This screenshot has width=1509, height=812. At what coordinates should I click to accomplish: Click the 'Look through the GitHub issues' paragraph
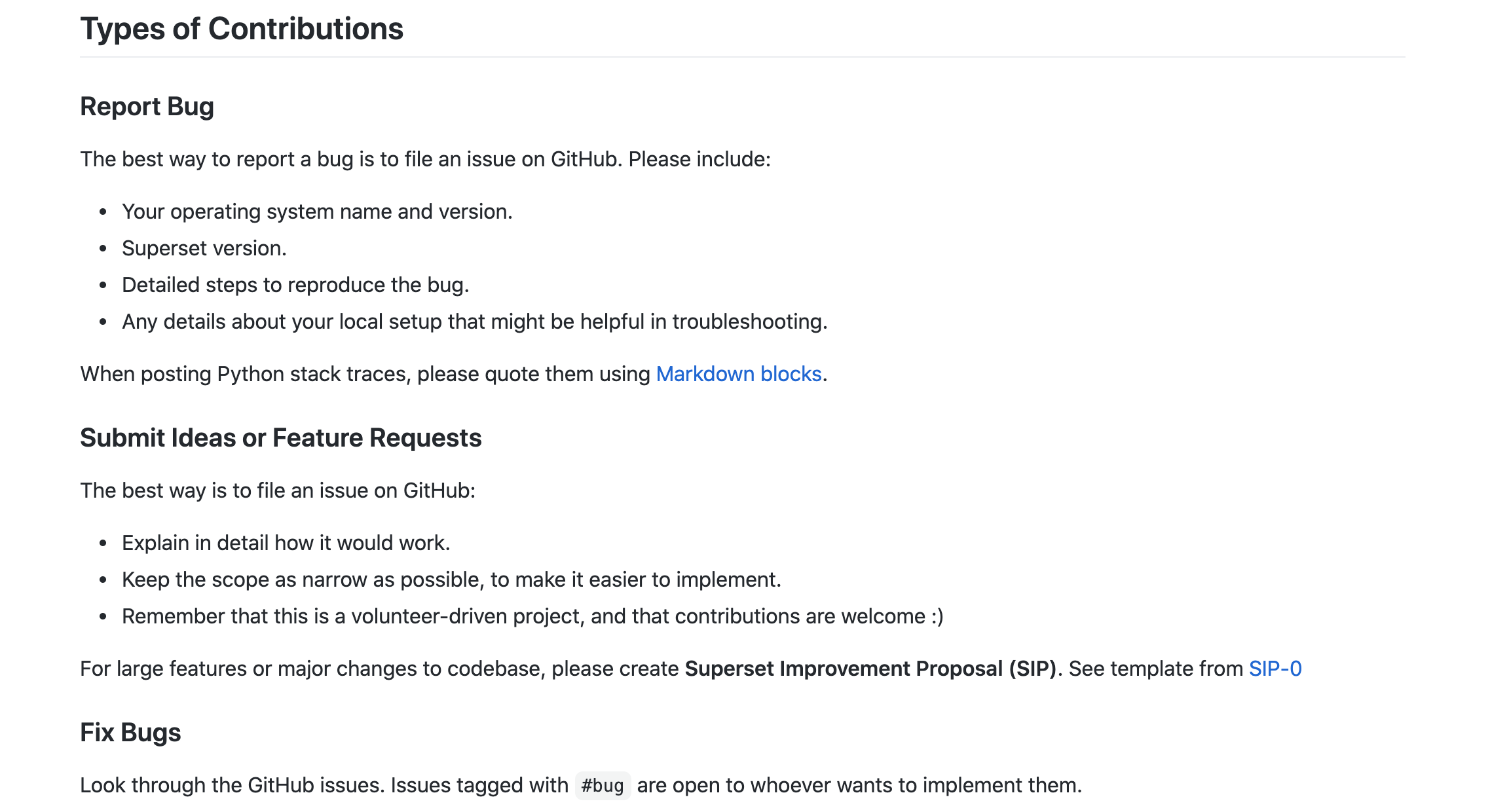tap(324, 785)
